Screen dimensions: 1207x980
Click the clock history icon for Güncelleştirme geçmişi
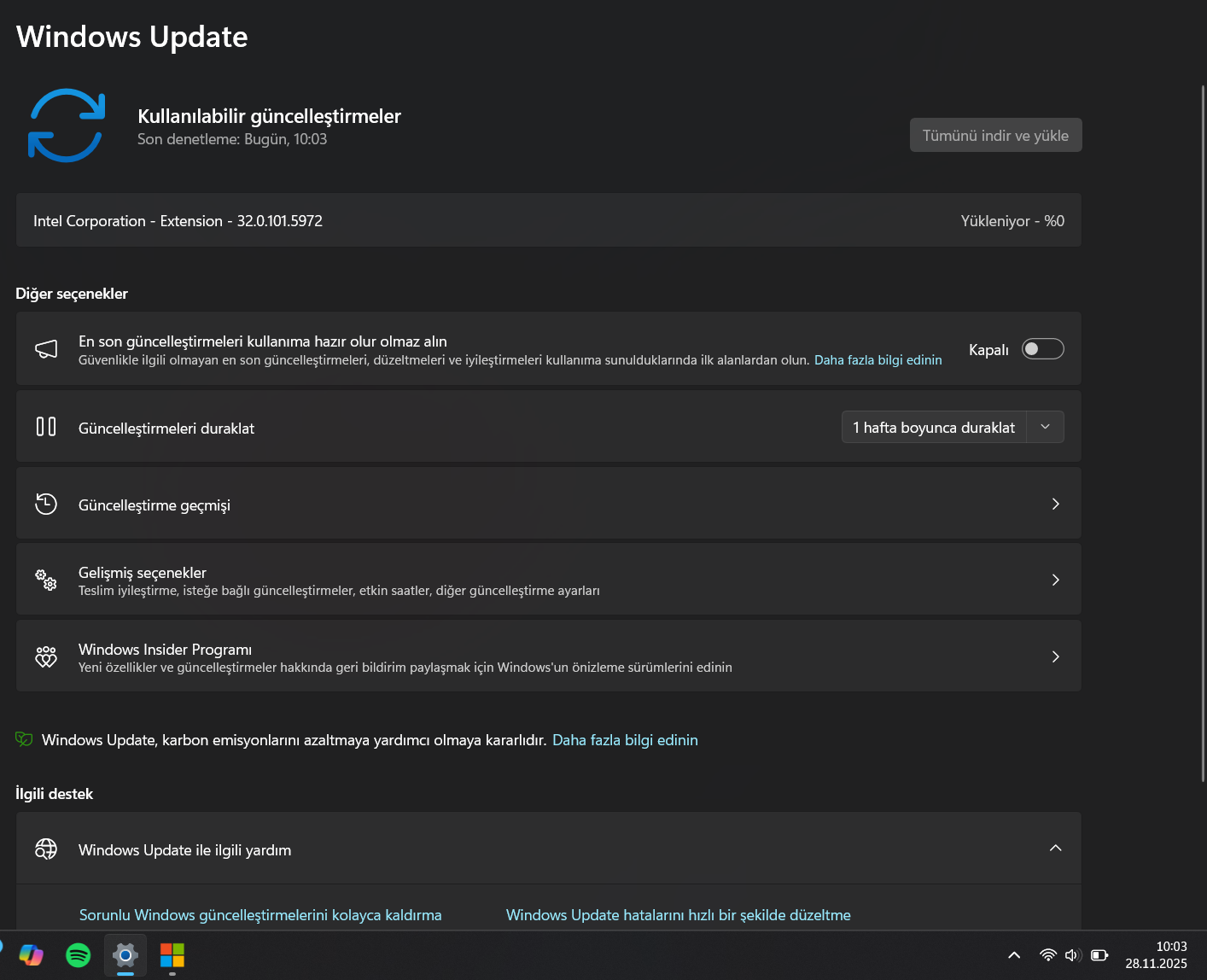46,504
